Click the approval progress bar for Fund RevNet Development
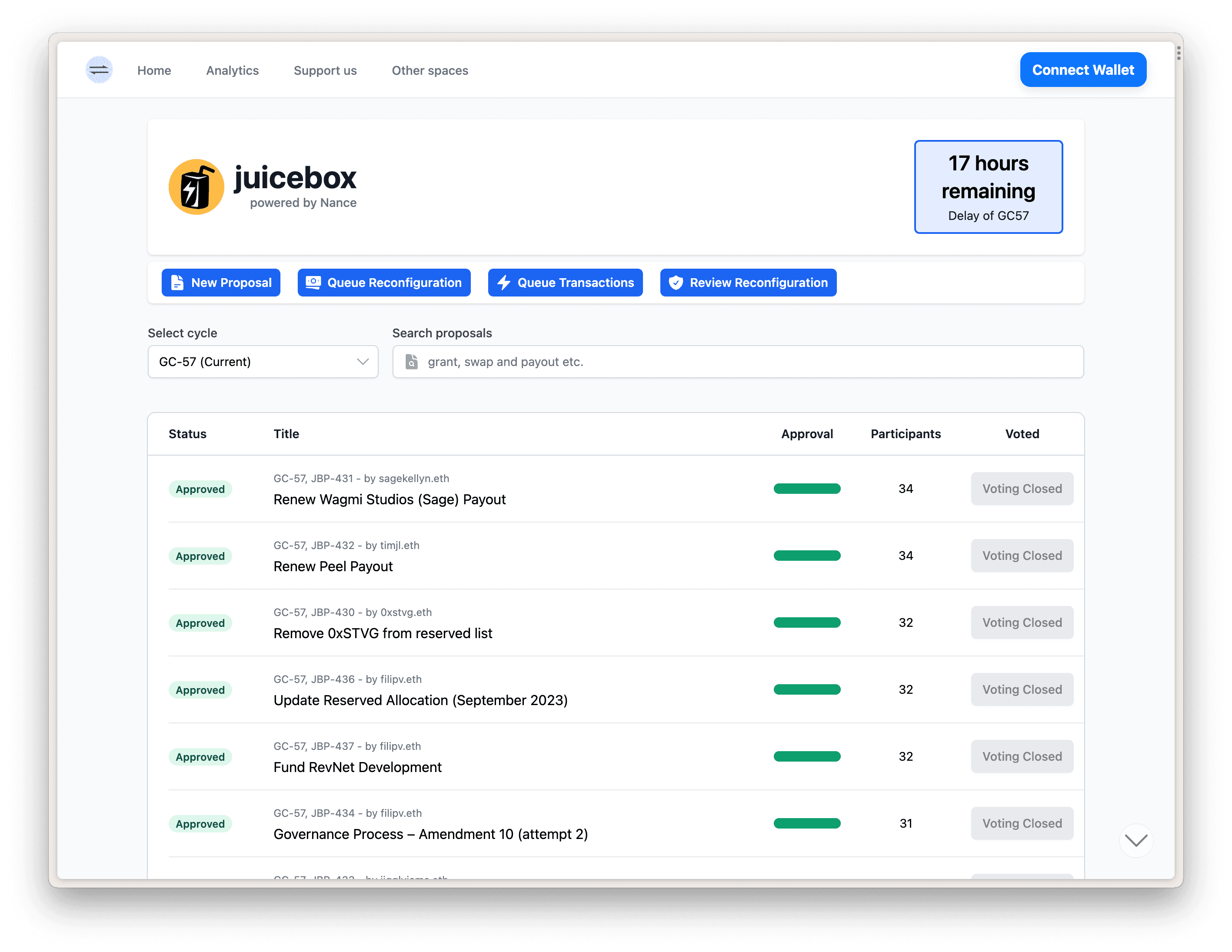The image size is (1232, 952). pyautogui.click(x=808, y=756)
